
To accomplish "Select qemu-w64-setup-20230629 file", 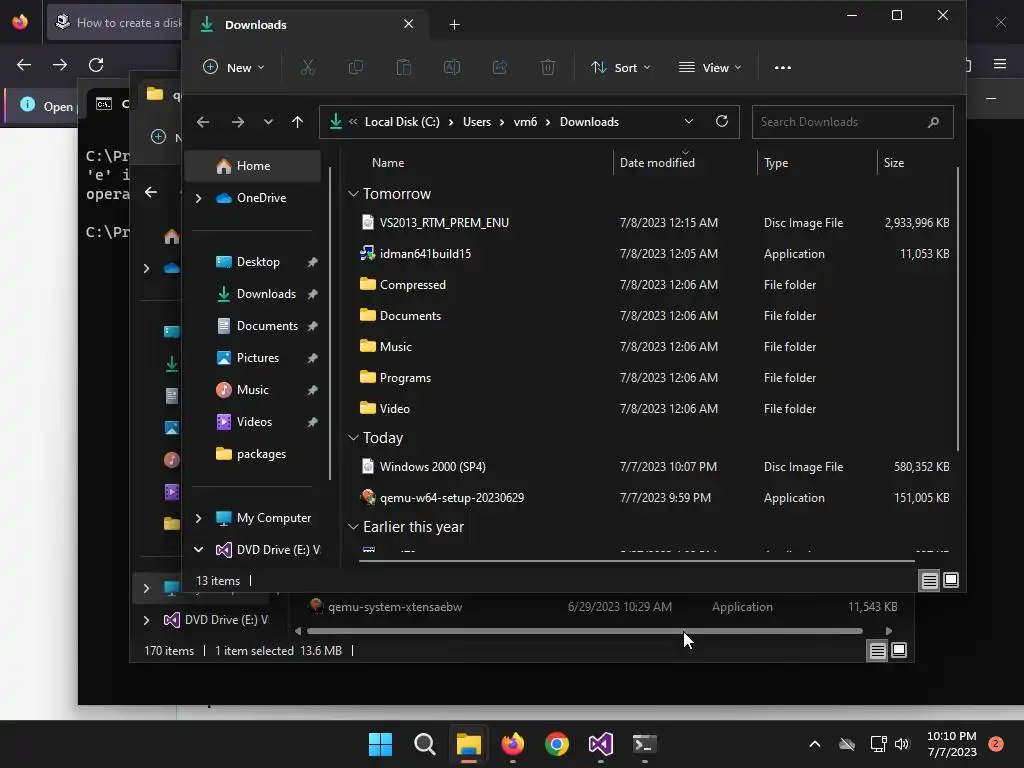I will (653, 498).
